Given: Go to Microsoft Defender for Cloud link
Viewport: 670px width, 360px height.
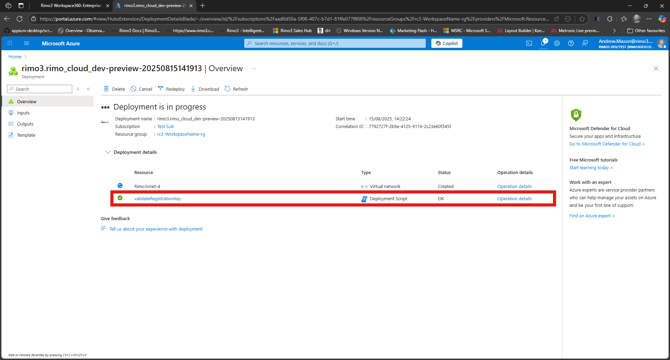Looking at the screenshot, I should pos(607,144).
